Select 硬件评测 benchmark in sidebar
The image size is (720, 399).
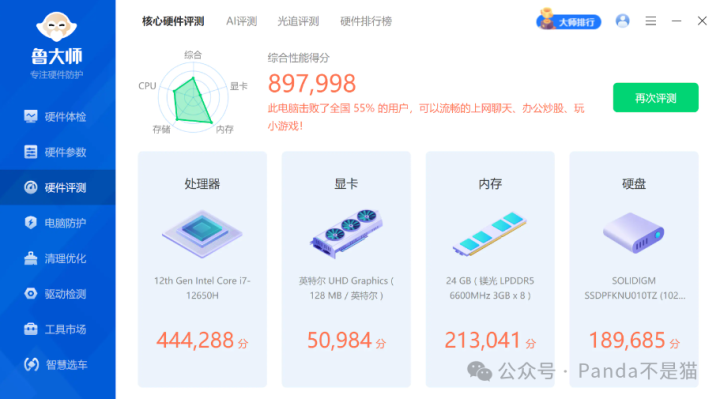click(x=57, y=187)
